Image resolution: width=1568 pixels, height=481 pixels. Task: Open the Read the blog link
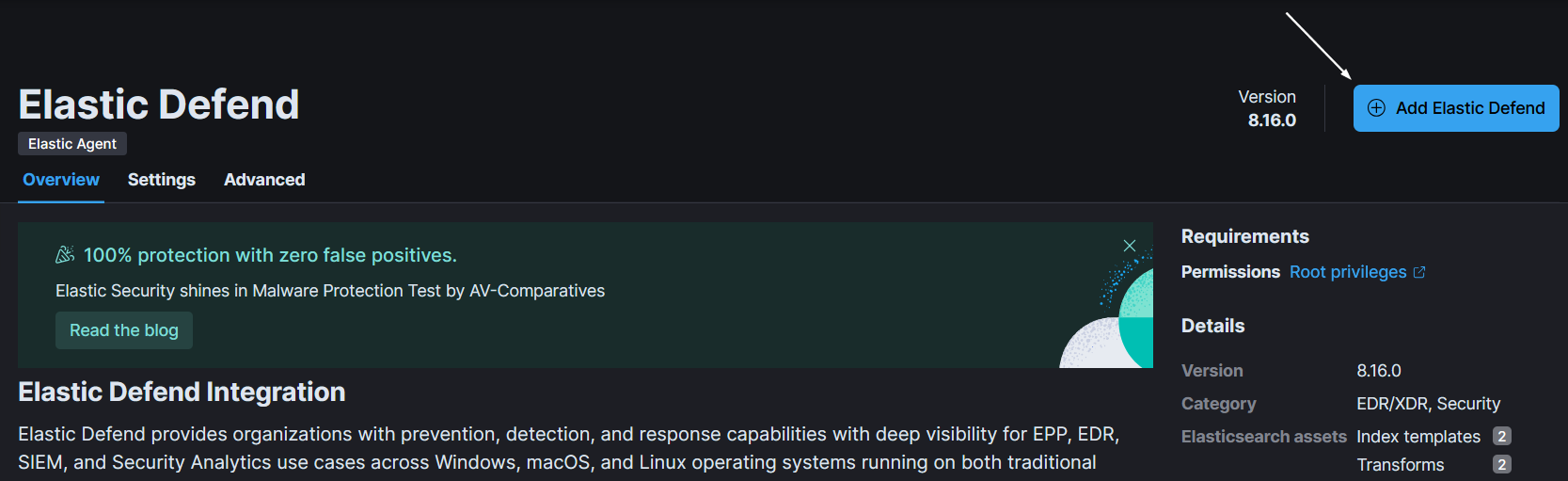pos(124,330)
